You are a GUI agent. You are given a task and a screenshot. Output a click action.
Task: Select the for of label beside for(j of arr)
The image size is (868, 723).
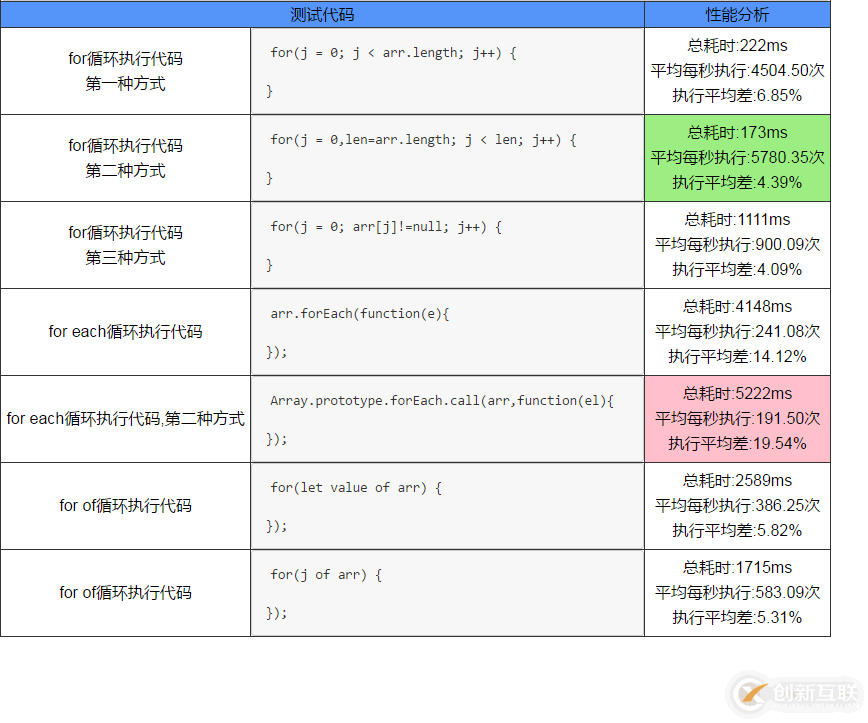click(126, 593)
